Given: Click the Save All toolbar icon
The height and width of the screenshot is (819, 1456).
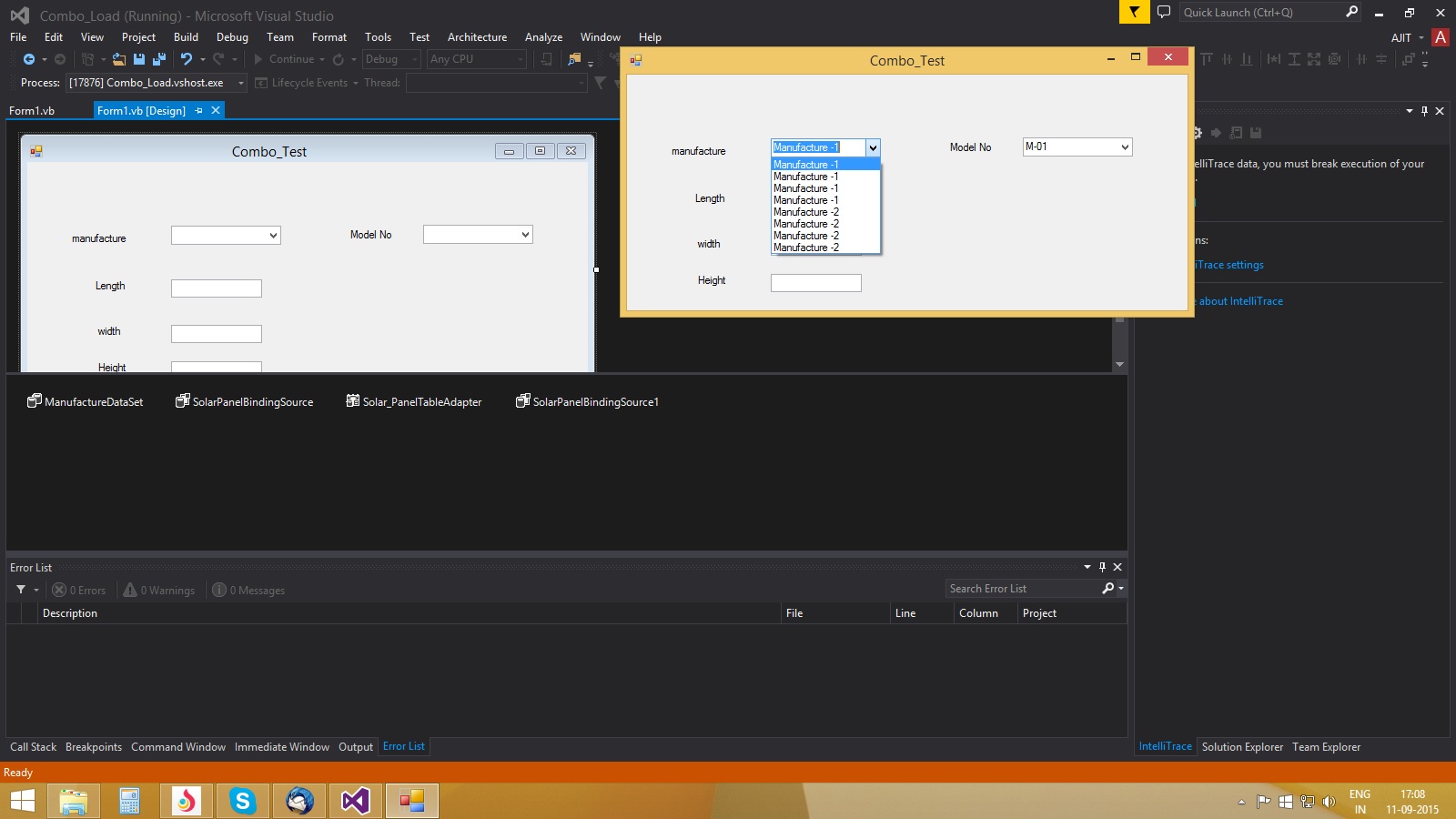Looking at the screenshot, I should [x=159, y=59].
